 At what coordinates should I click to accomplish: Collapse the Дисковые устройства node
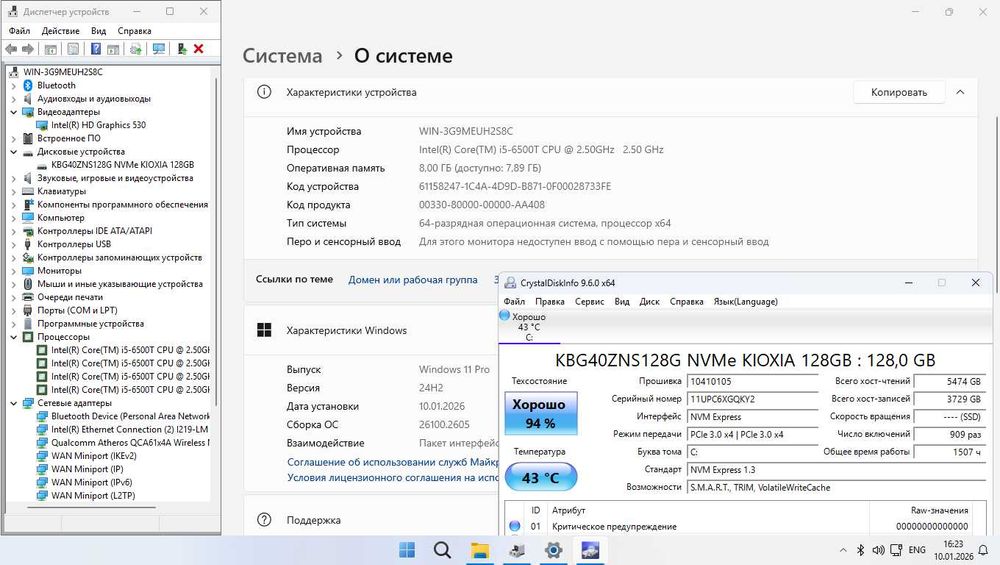tap(13, 152)
